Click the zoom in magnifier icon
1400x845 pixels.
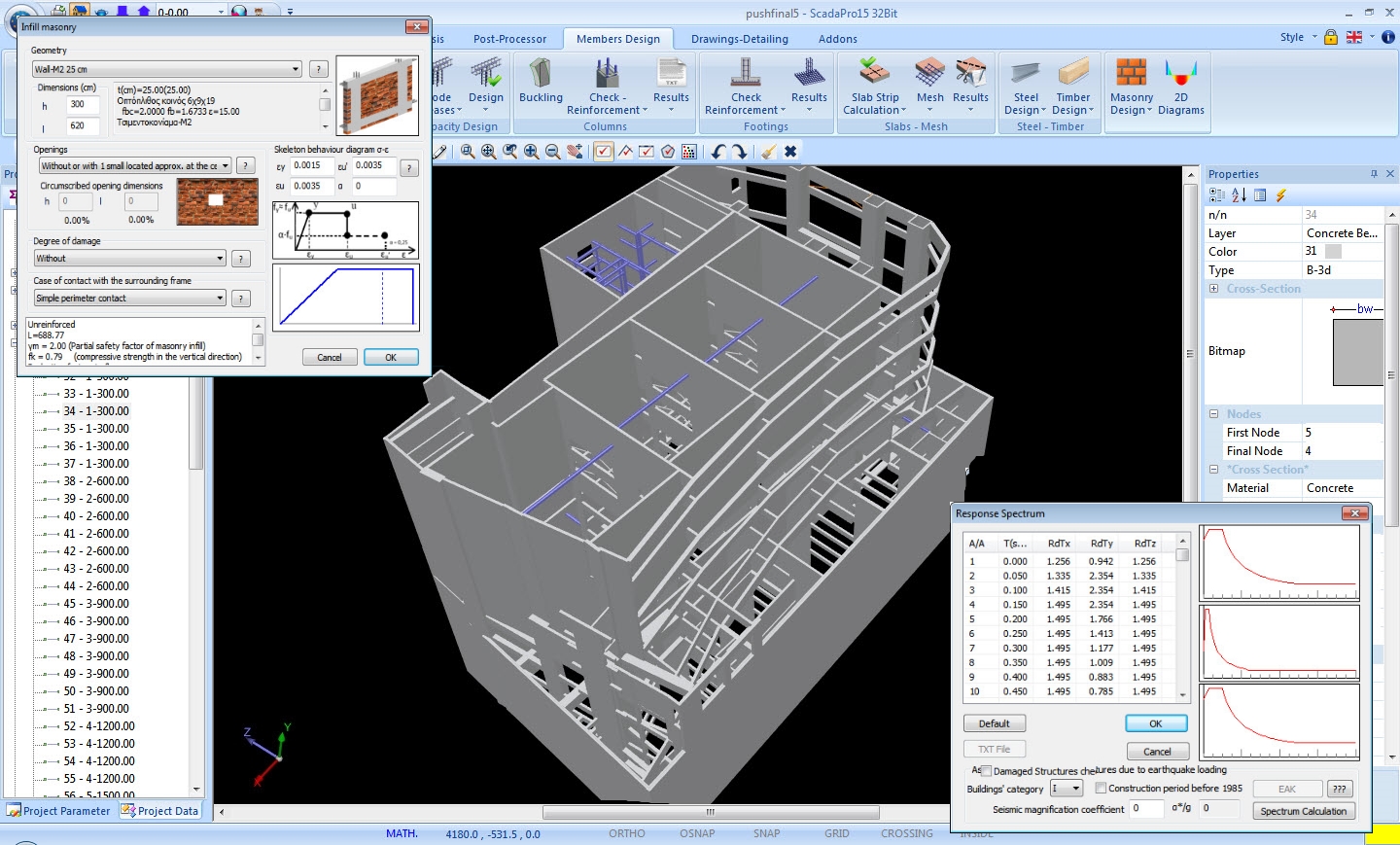pyautogui.click(x=531, y=152)
